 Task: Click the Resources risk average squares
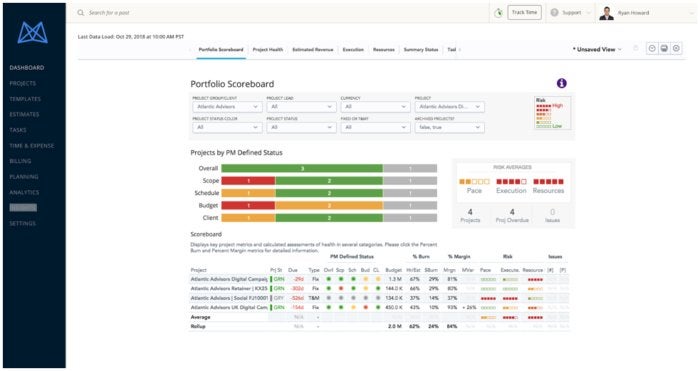(548, 181)
